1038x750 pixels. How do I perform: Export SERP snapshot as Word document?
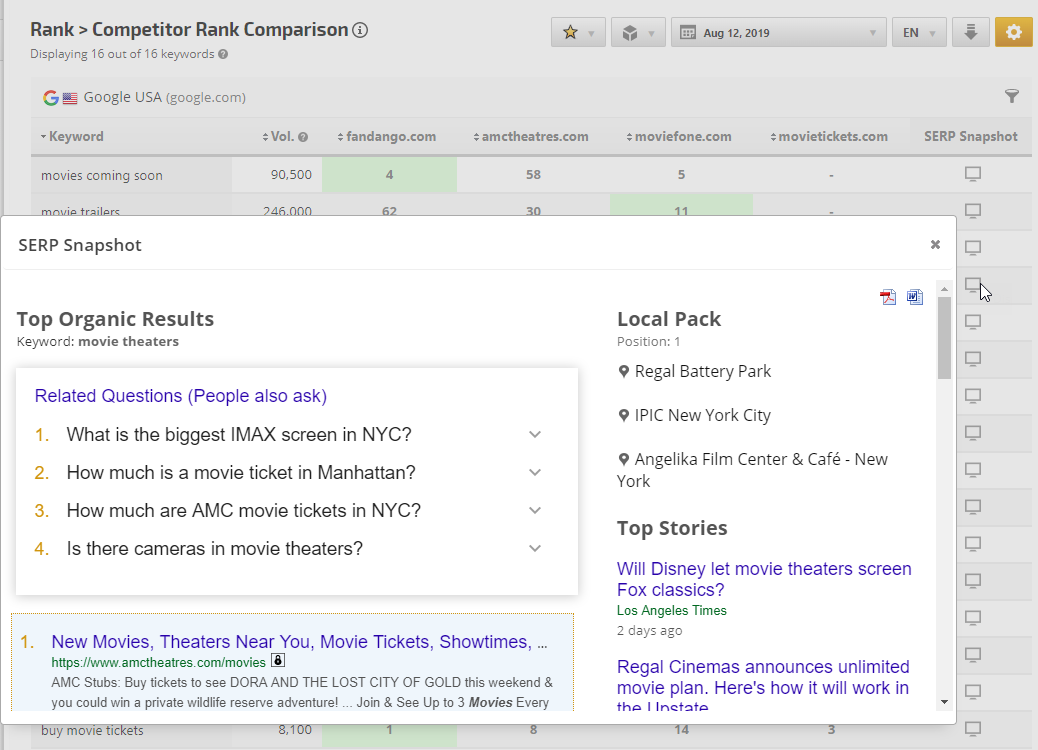coord(915,297)
